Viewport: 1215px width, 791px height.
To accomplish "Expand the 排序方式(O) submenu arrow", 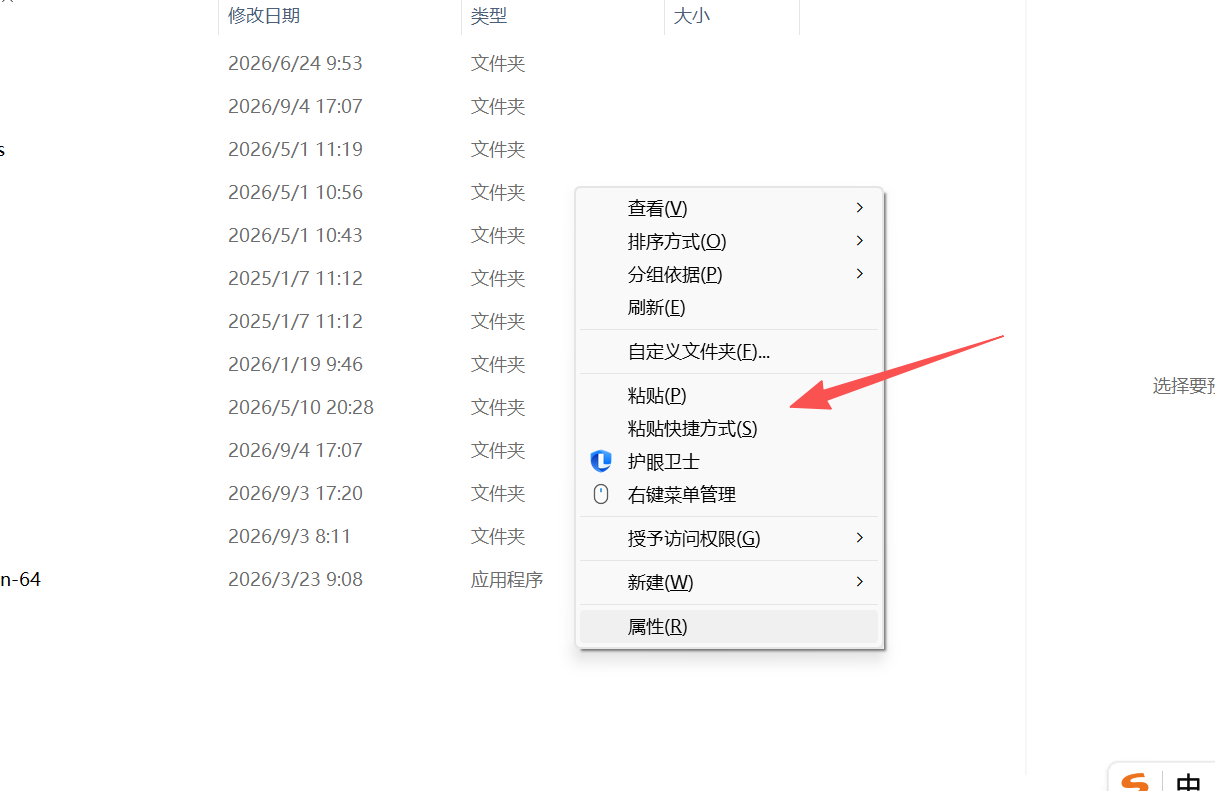I will pyautogui.click(x=859, y=241).
